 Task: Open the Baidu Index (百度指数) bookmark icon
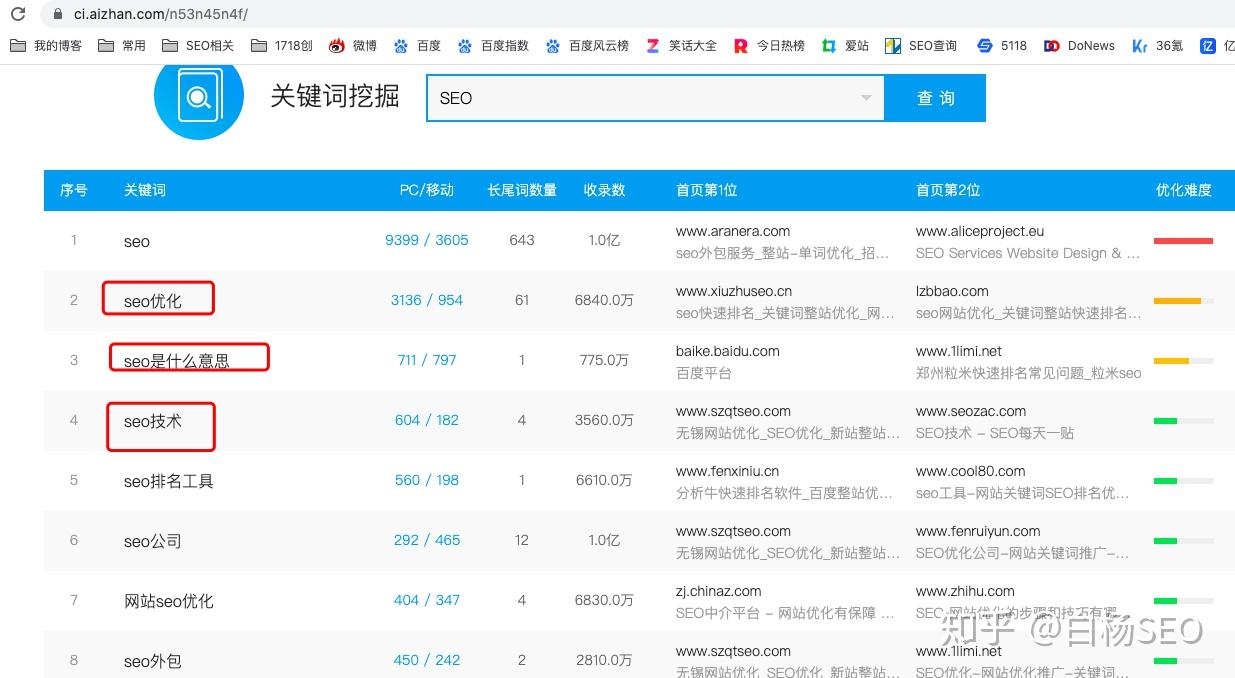tap(463, 45)
